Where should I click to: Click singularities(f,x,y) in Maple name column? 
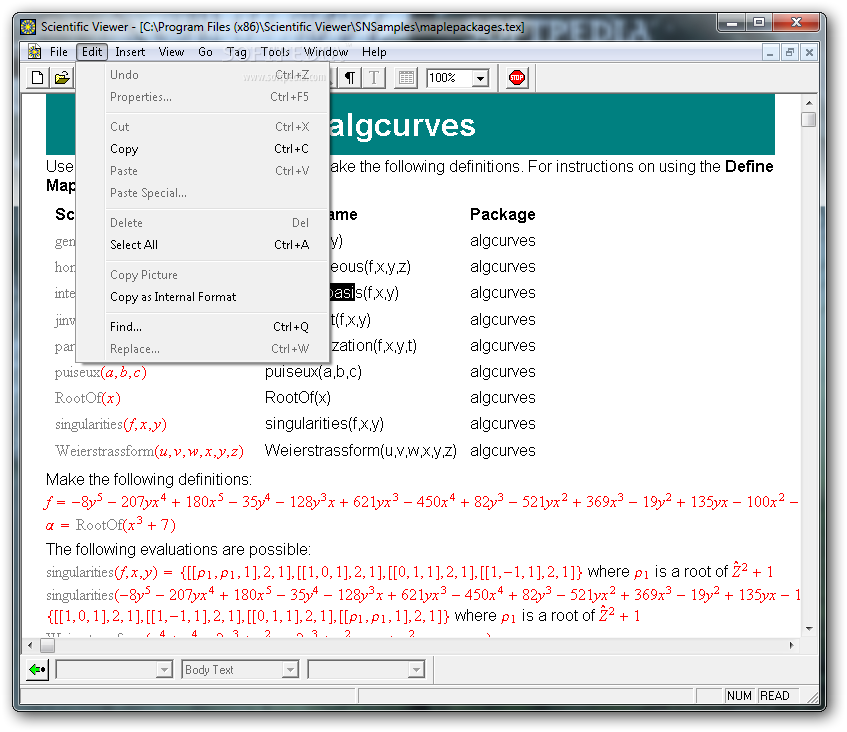(324, 424)
